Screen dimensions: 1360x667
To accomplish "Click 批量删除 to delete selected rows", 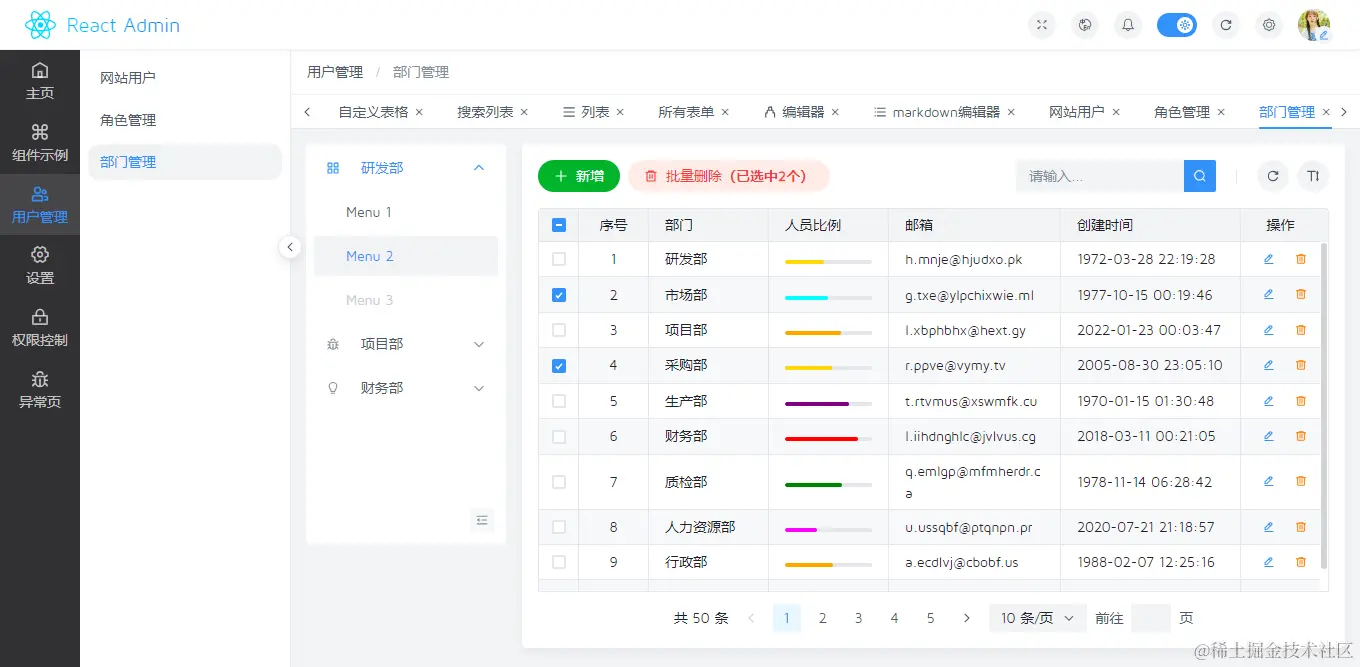I will pos(729,176).
